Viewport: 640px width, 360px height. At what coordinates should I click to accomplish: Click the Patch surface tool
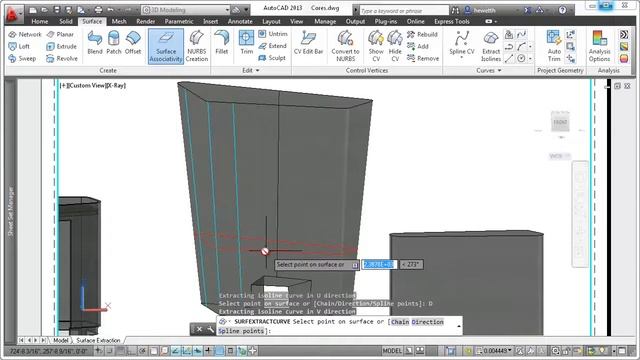114,42
